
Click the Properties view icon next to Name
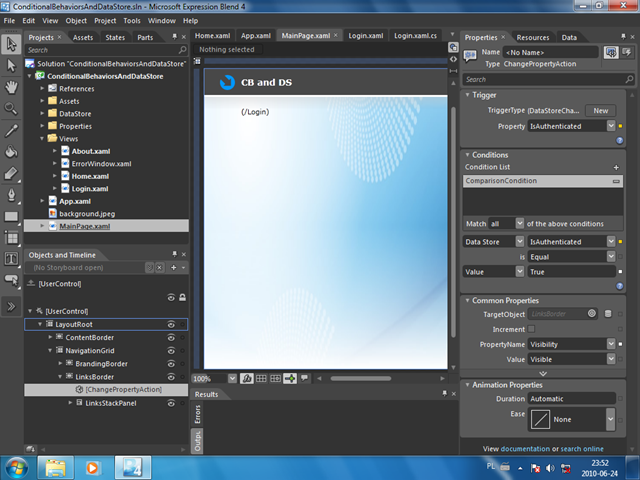pyautogui.click(x=611, y=52)
